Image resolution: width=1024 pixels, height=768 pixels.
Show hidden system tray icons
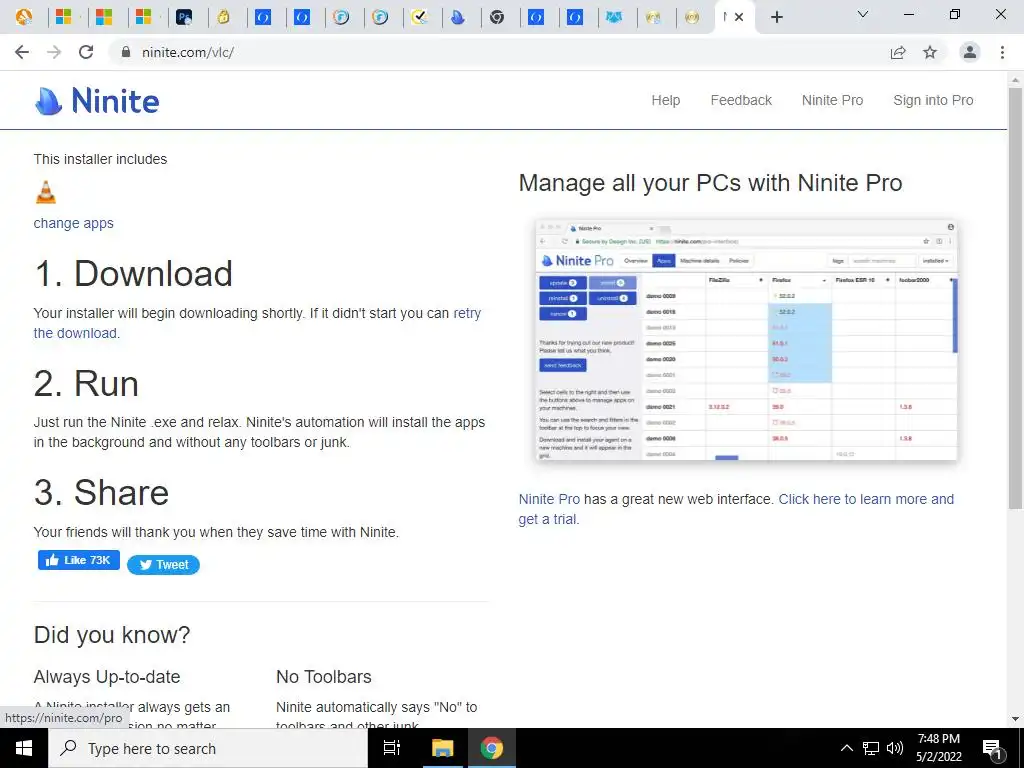click(846, 748)
